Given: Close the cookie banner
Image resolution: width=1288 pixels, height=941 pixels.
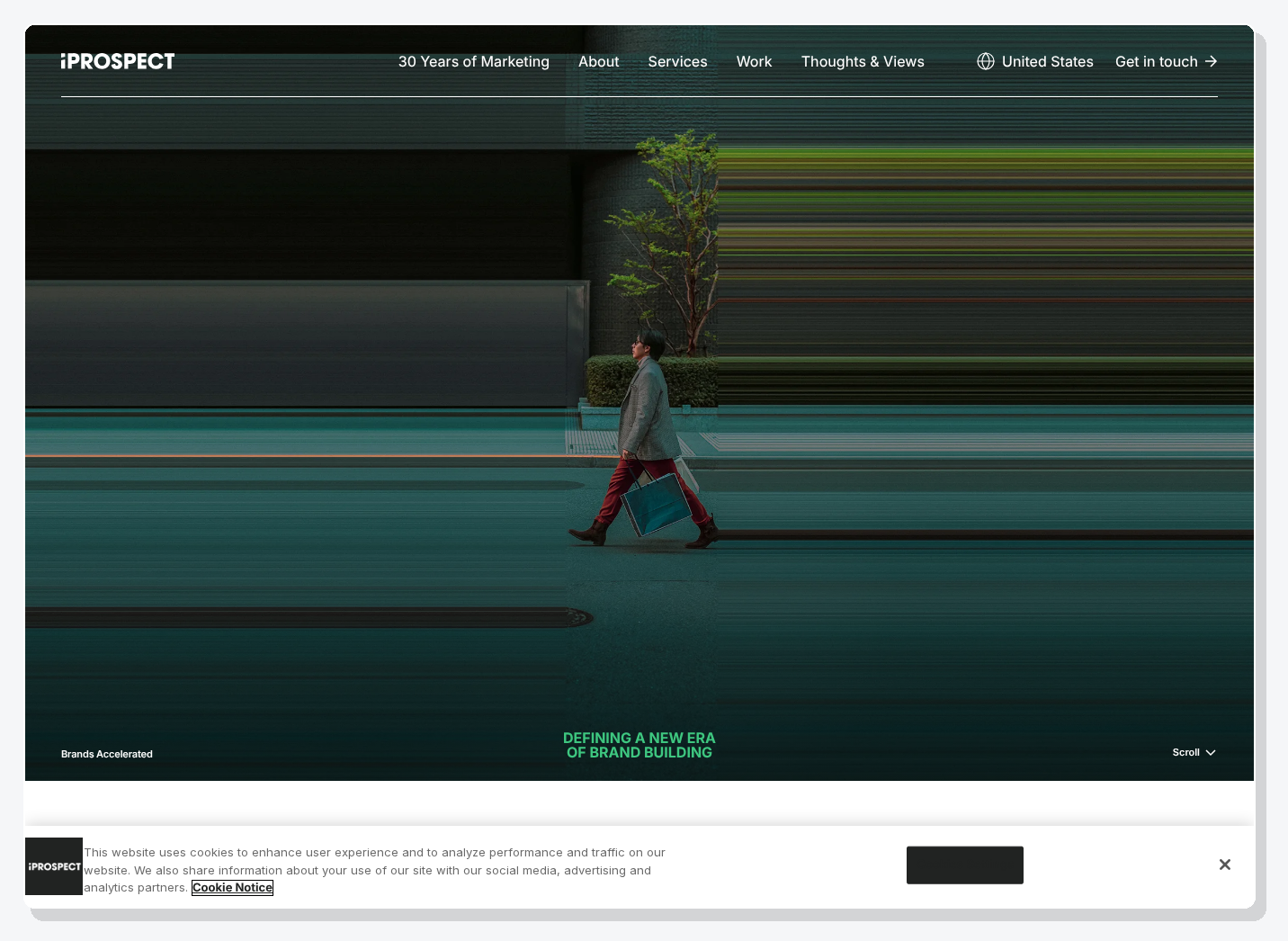Looking at the screenshot, I should tap(1225, 865).
